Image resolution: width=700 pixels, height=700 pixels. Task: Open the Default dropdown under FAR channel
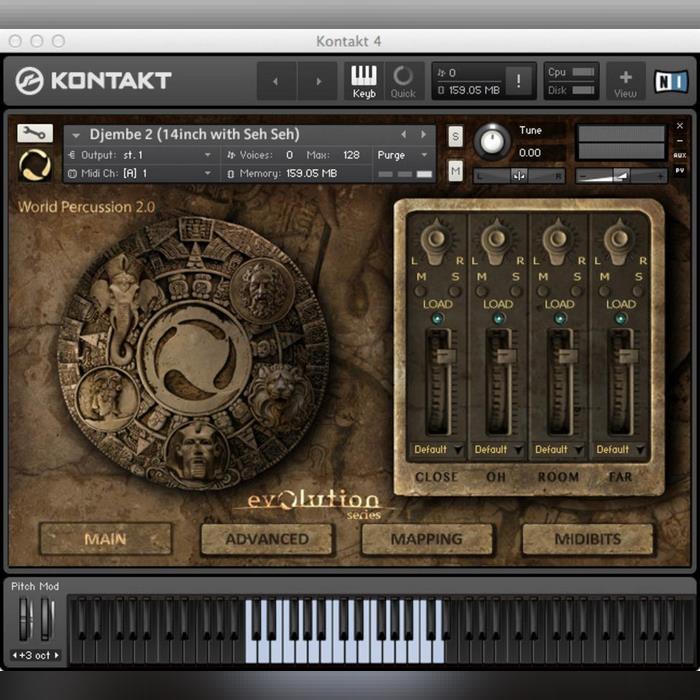pyautogui.click(x=620, y=450)
